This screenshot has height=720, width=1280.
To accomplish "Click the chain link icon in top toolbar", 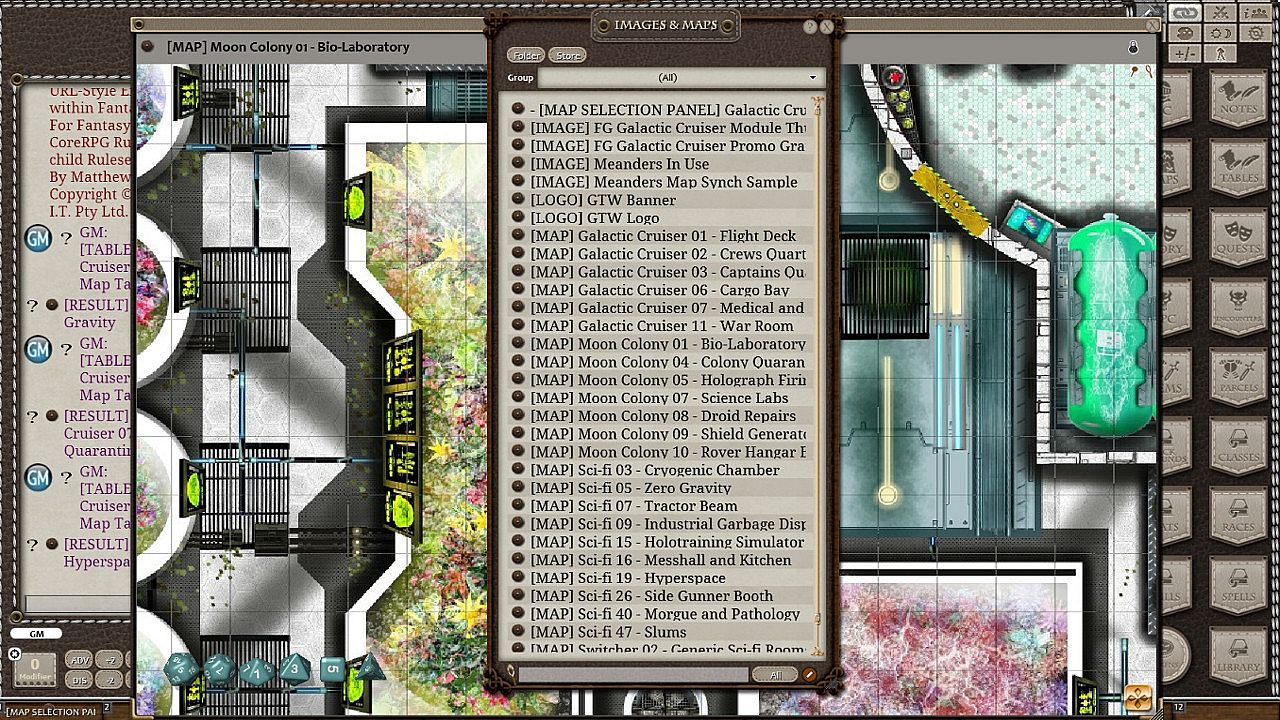I will pos(1185,13).
